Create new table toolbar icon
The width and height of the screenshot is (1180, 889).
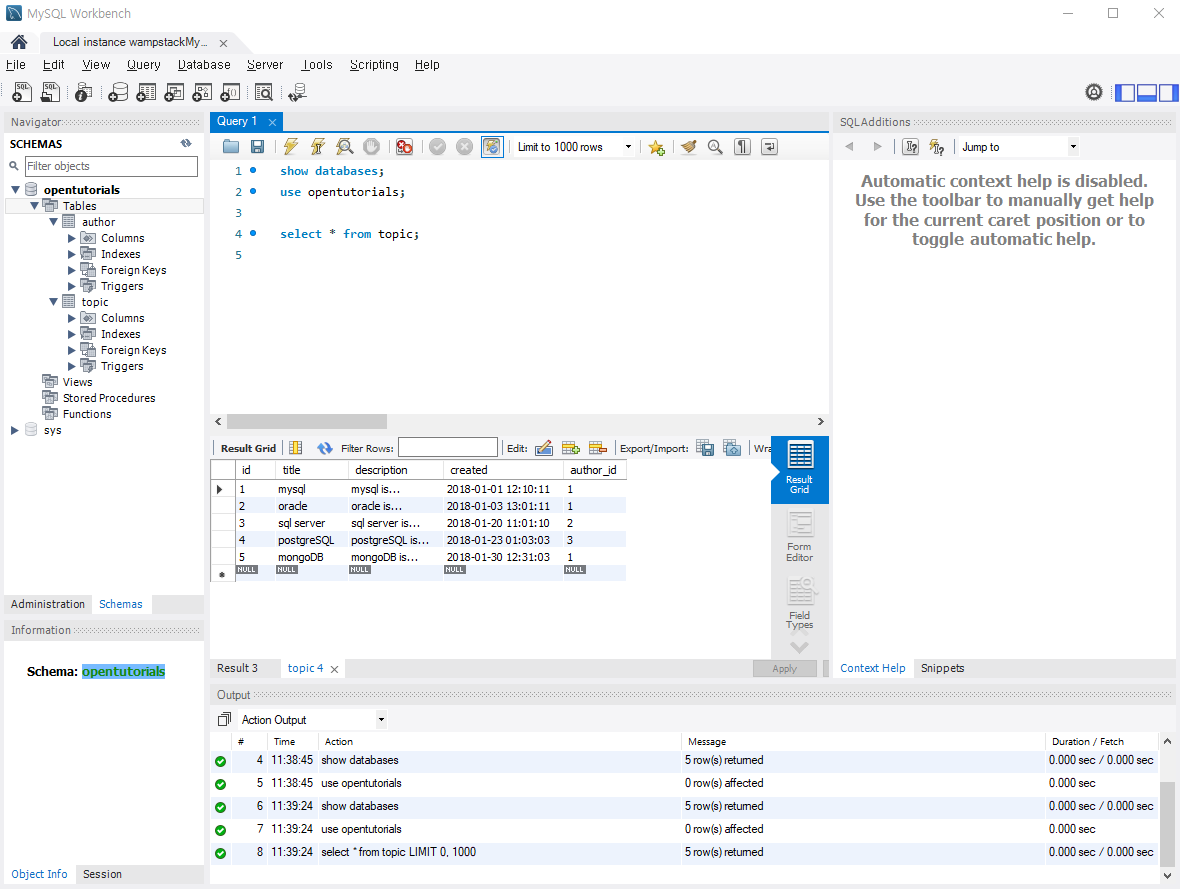[x=146, y=92]
